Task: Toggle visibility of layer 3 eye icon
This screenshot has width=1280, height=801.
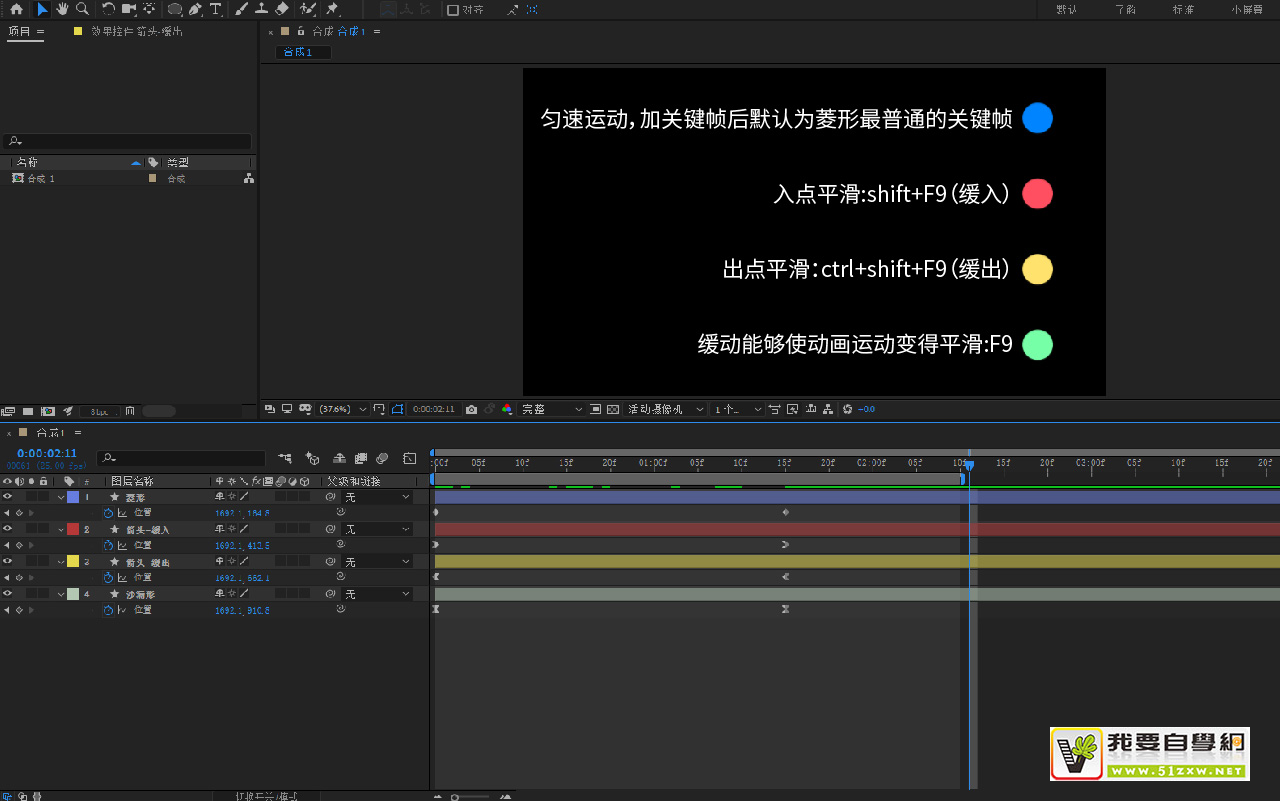Action: tap(7, 561)
